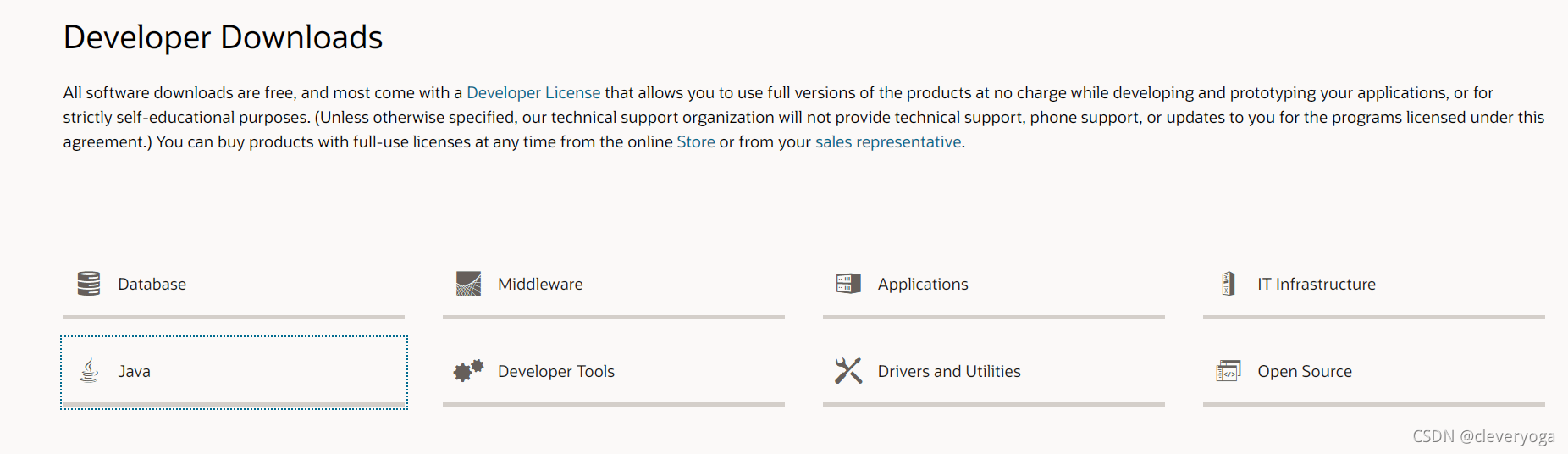Open the online Store link
Image resolution: width=1568 pixels, height=454 pixels.
(x=696, y=141)
